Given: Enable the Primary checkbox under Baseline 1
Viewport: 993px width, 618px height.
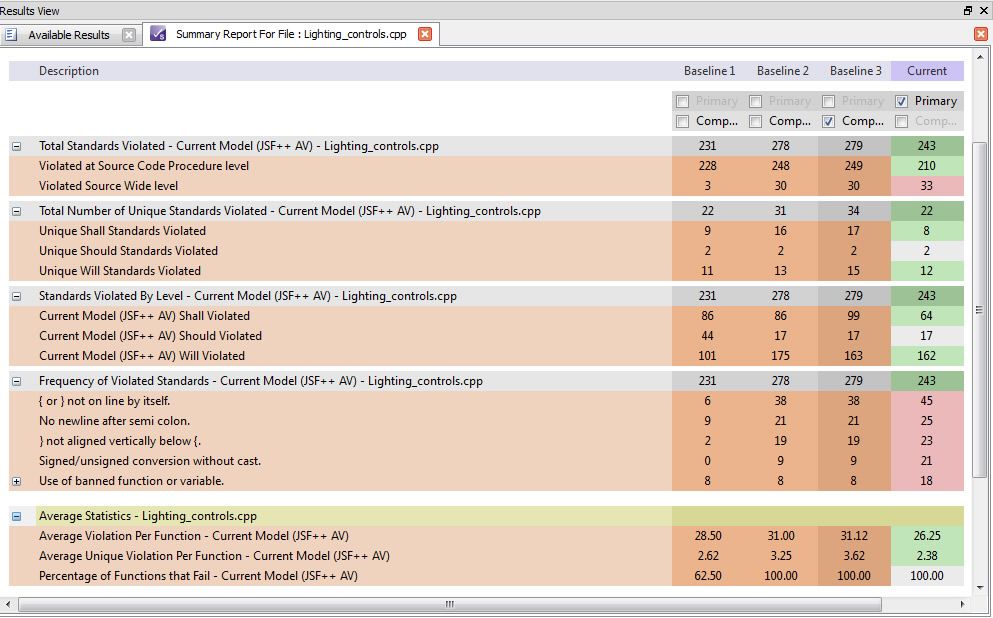Looking at the screenshot, I should (682, 101).
